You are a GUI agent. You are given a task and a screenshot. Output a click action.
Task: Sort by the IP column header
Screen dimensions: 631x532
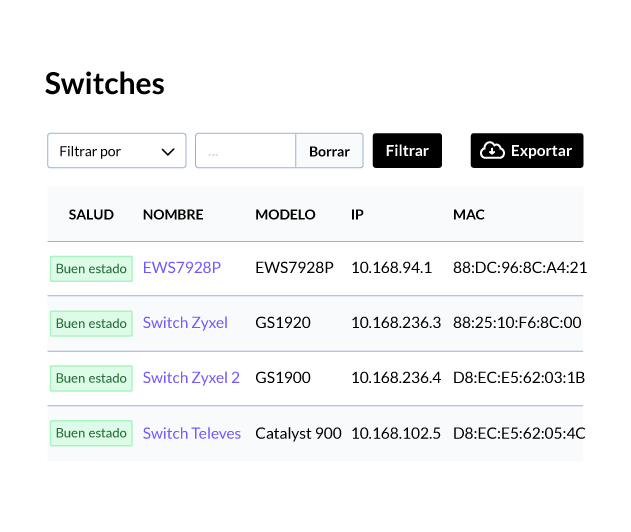357,214
